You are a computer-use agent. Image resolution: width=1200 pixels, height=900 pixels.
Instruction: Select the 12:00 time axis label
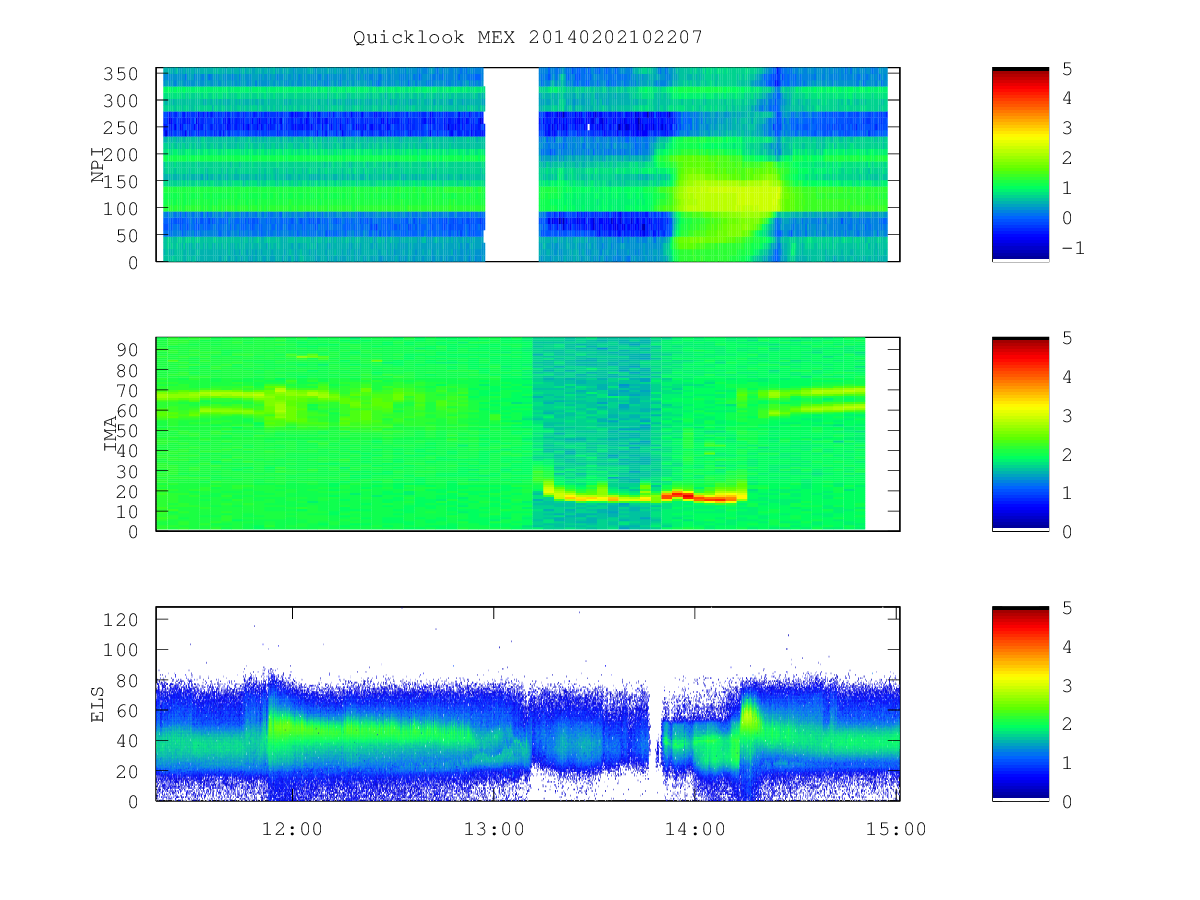292,828
